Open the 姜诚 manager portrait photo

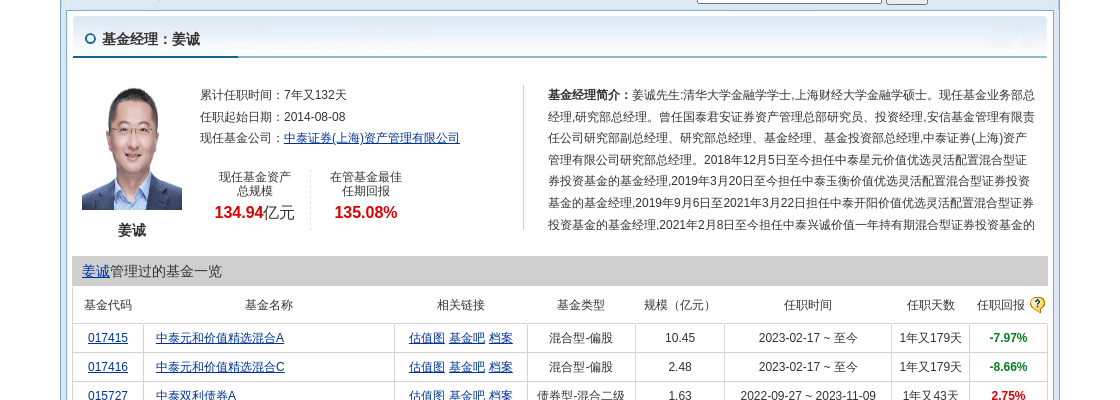click(x=131, y=149)
